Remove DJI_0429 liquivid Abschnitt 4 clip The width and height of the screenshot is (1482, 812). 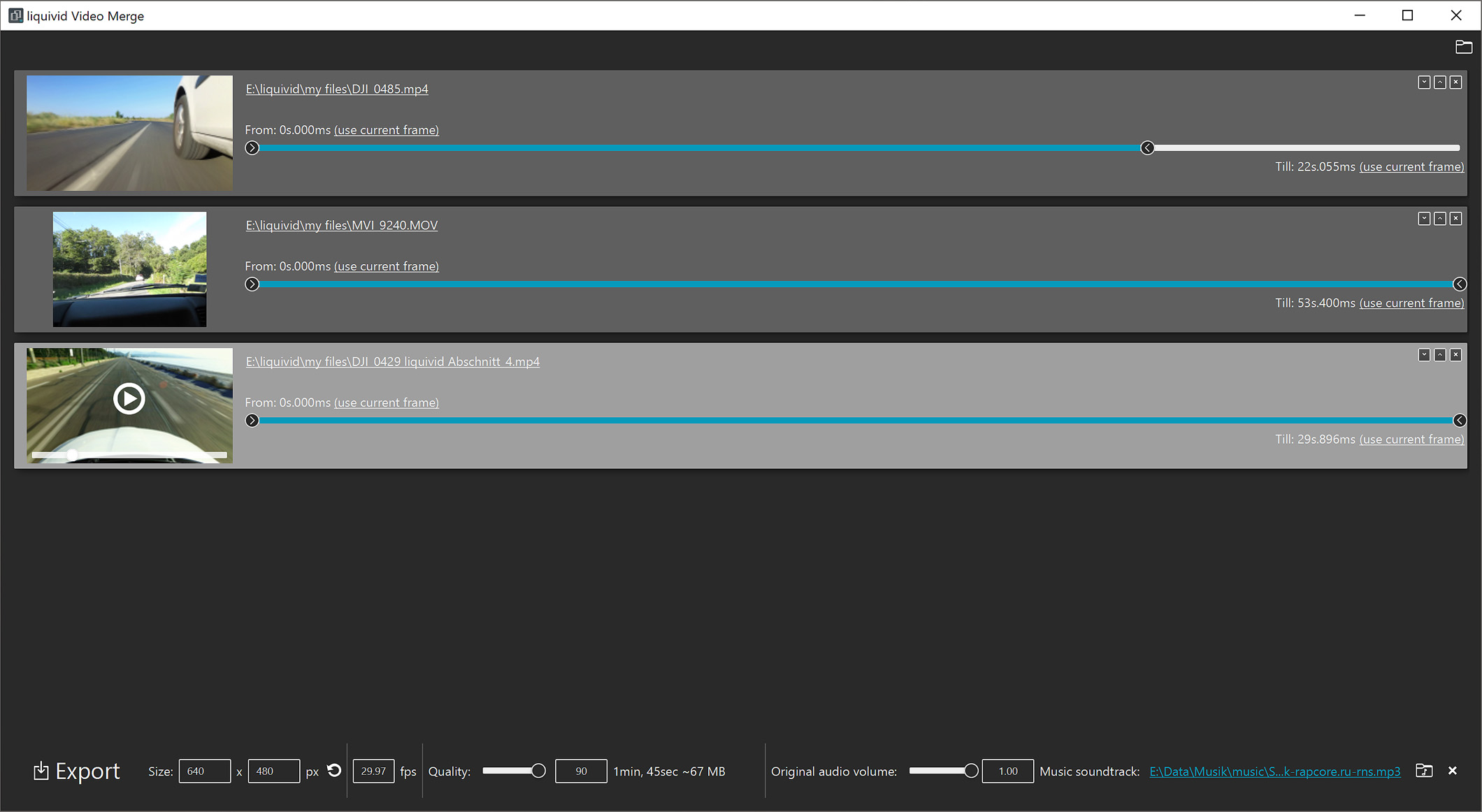(1456, 355)
